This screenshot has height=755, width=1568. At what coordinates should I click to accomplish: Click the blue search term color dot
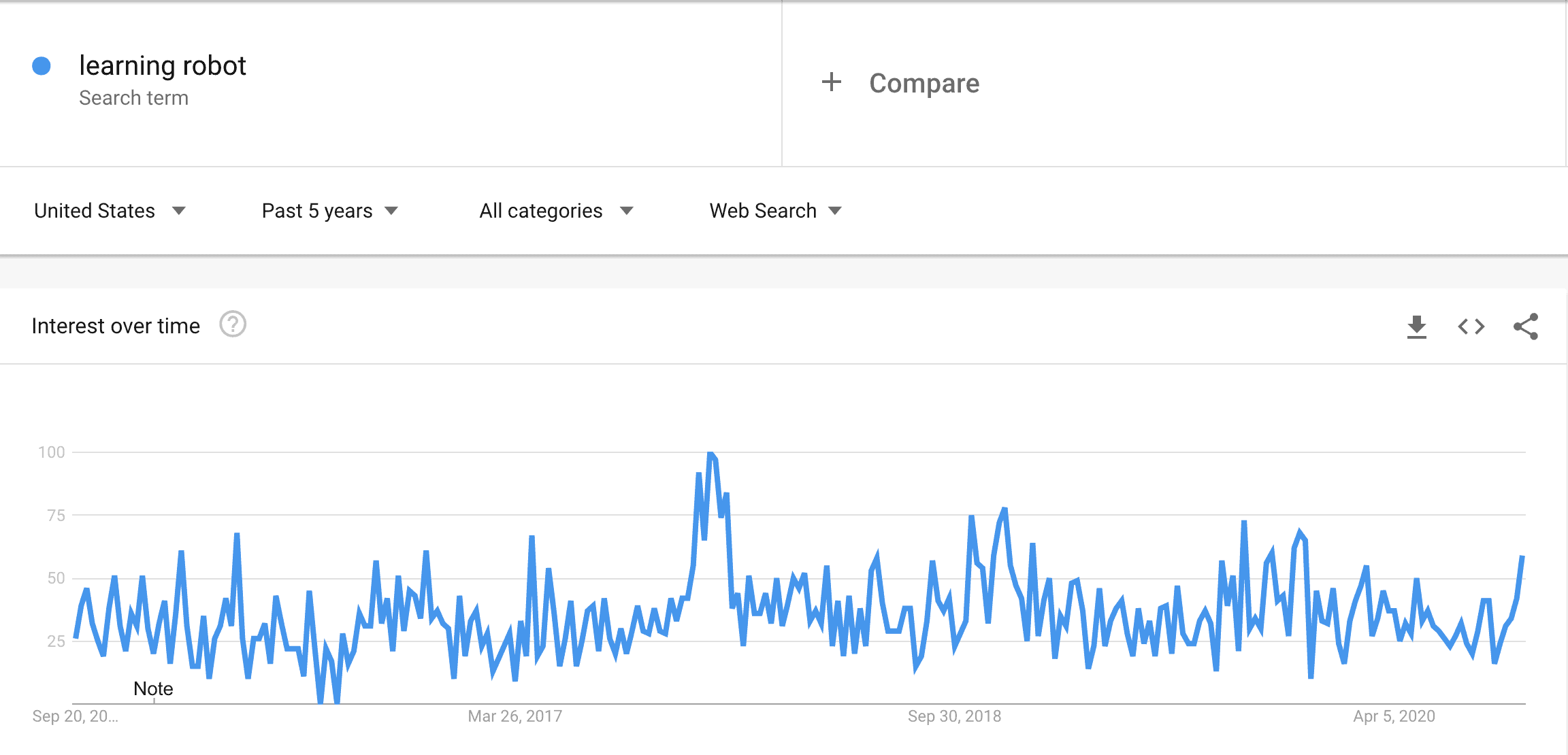[43, 65]
